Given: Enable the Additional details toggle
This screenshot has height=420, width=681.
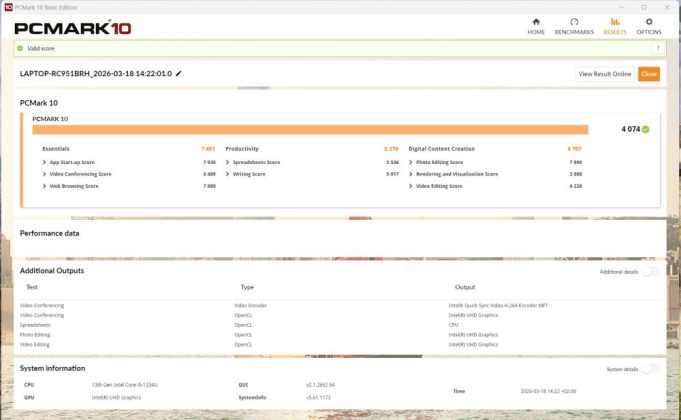Looking at the screenshot, I should coord(649,271).
